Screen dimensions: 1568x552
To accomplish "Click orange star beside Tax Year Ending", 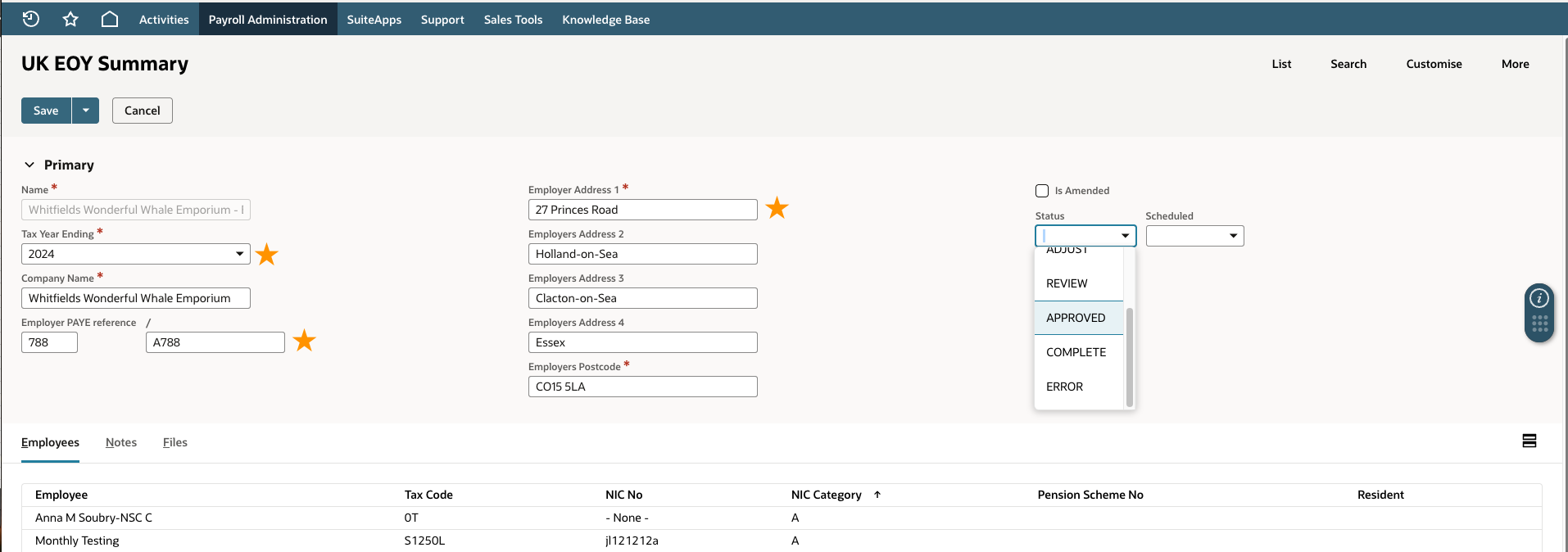I will pyautogui.click(x=267, y=254).
